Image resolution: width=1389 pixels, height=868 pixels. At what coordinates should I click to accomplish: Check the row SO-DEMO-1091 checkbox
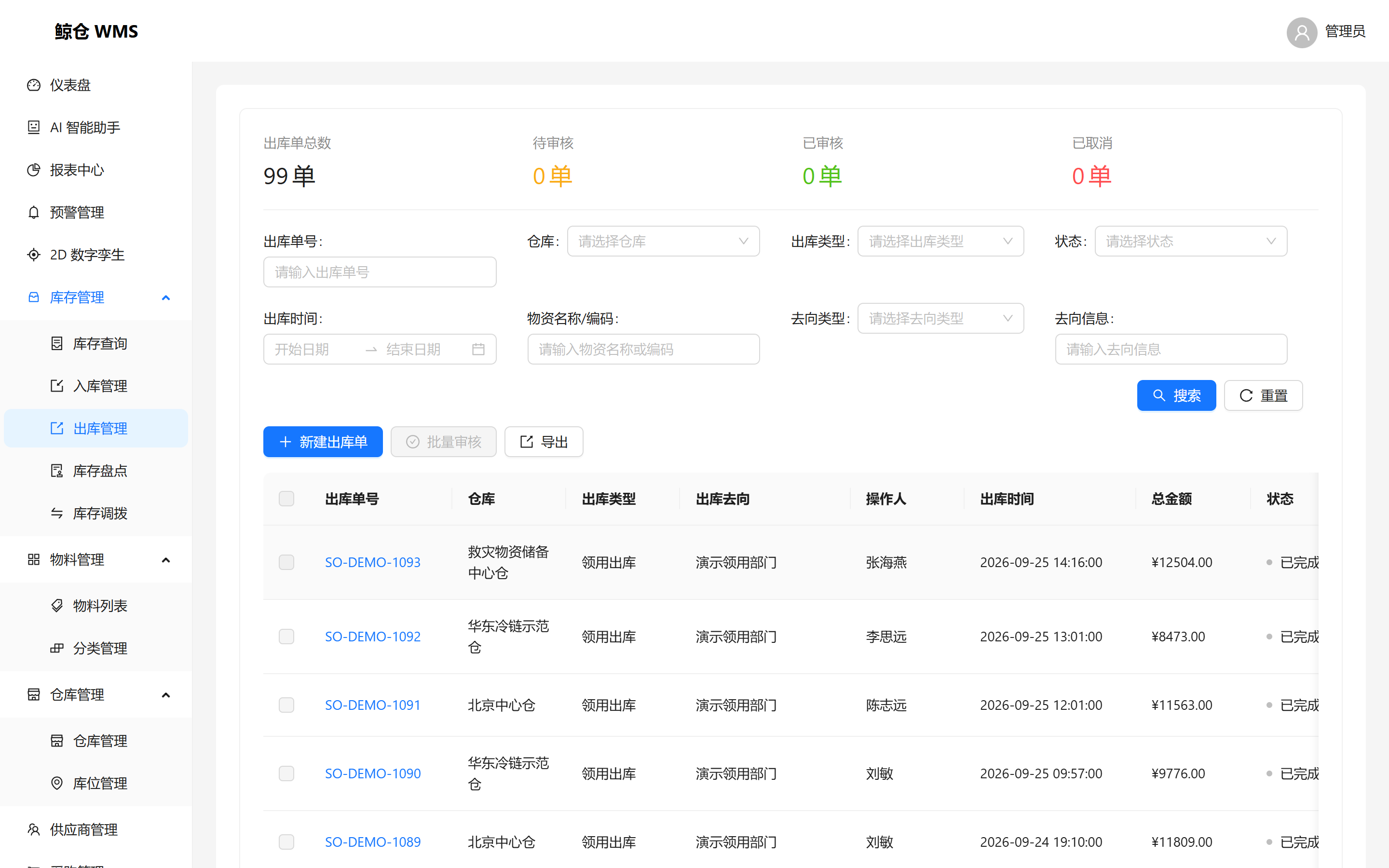[286, 705]
